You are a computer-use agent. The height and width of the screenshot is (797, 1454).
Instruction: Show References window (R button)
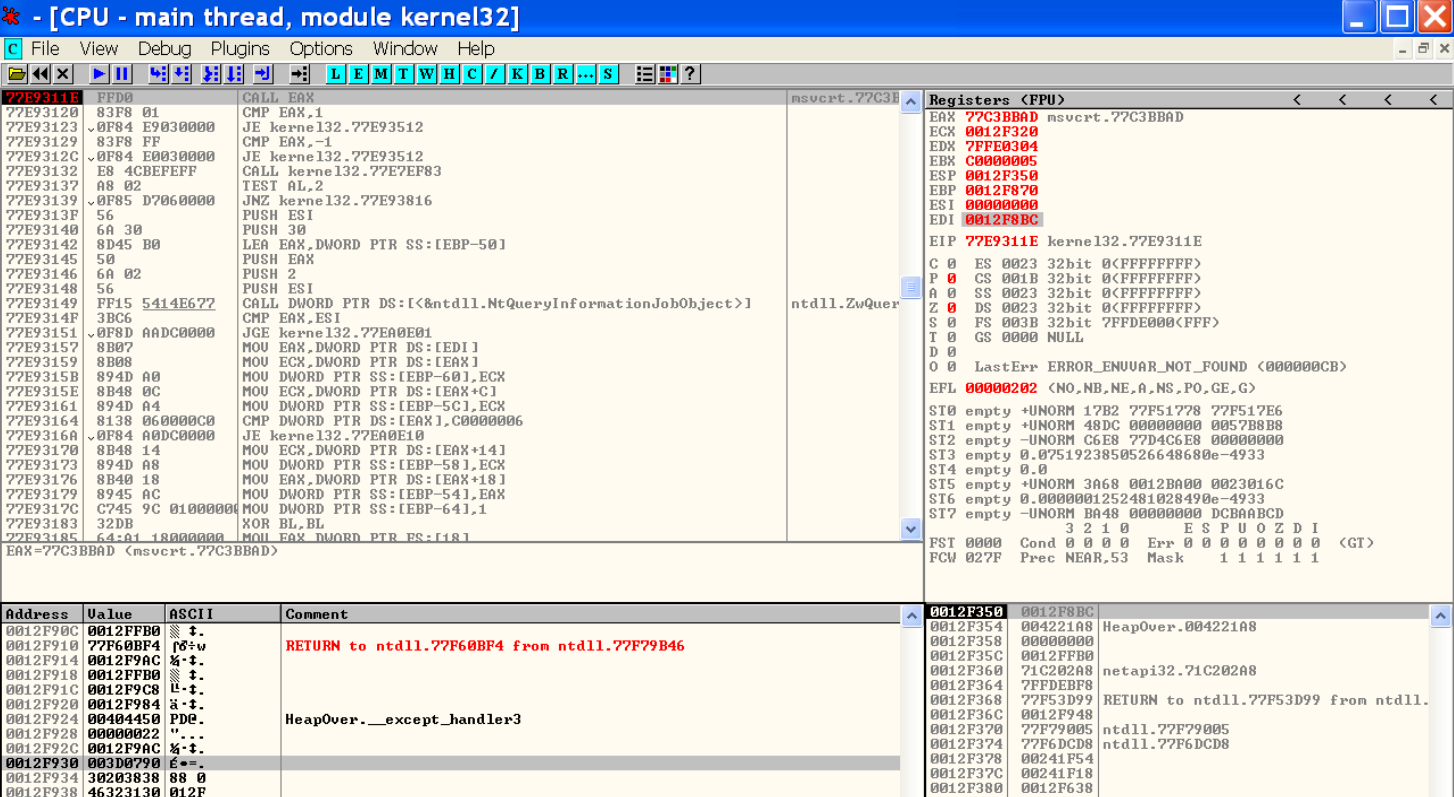pos(563,74)
